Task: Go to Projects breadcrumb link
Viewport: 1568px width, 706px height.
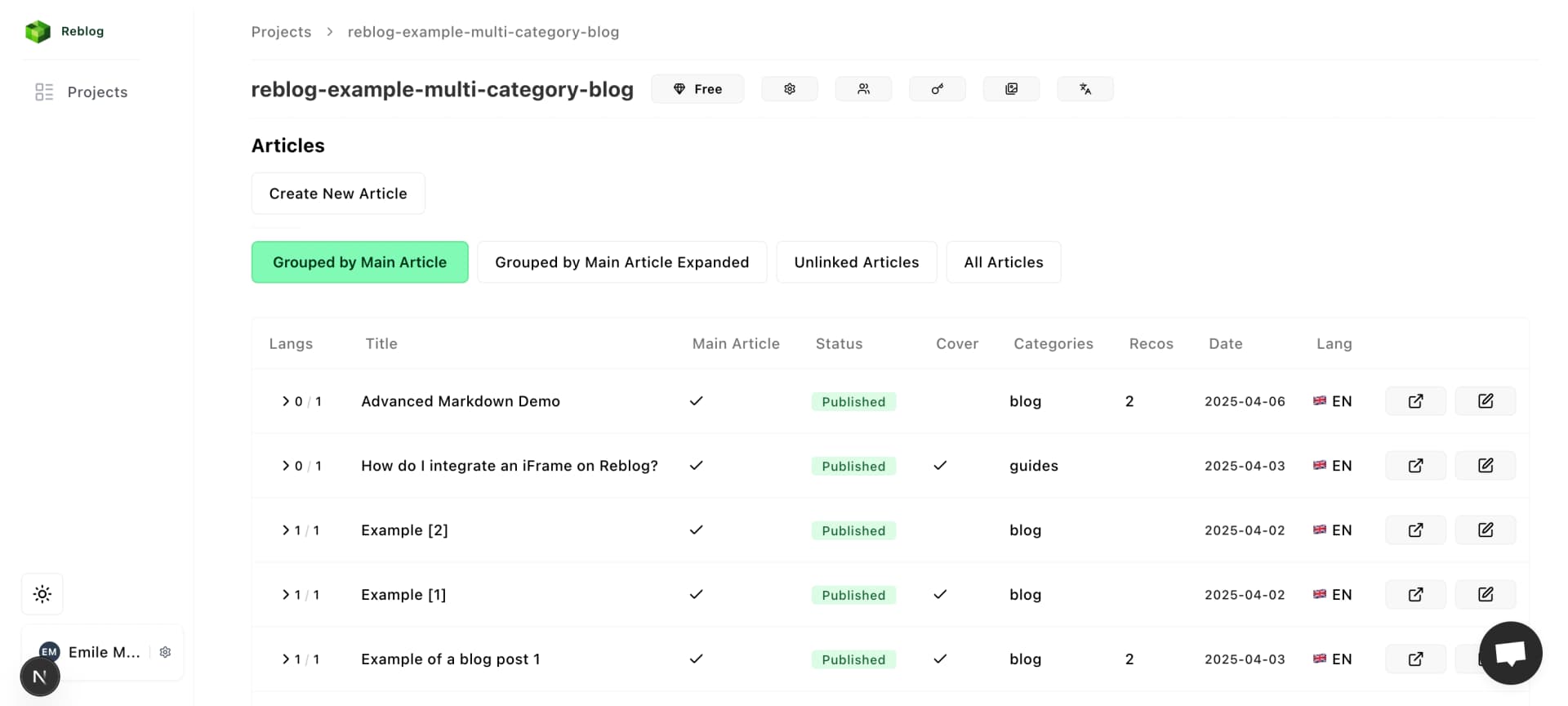Action: tap(281, 32)
